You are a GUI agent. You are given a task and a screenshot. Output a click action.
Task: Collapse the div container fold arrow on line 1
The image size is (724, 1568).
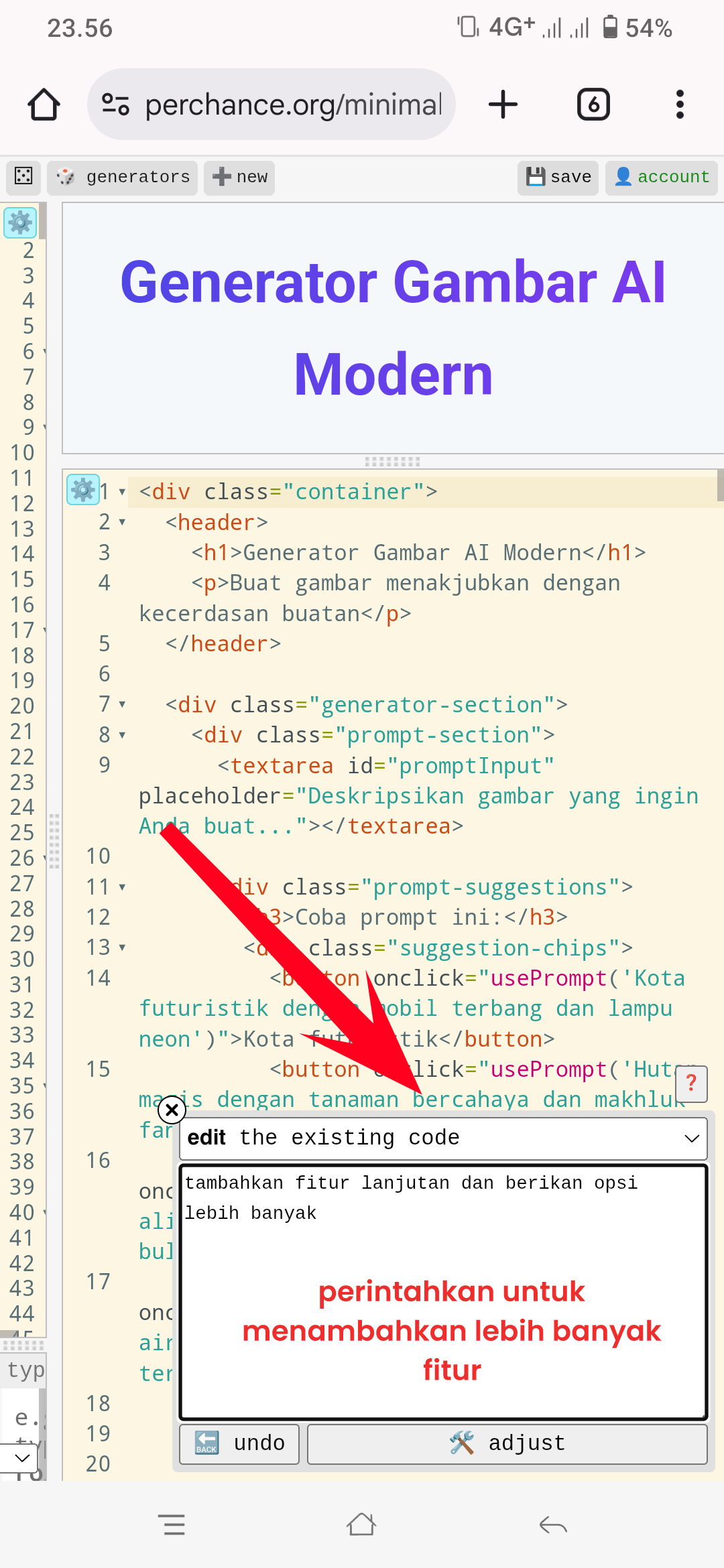point(122,492)
